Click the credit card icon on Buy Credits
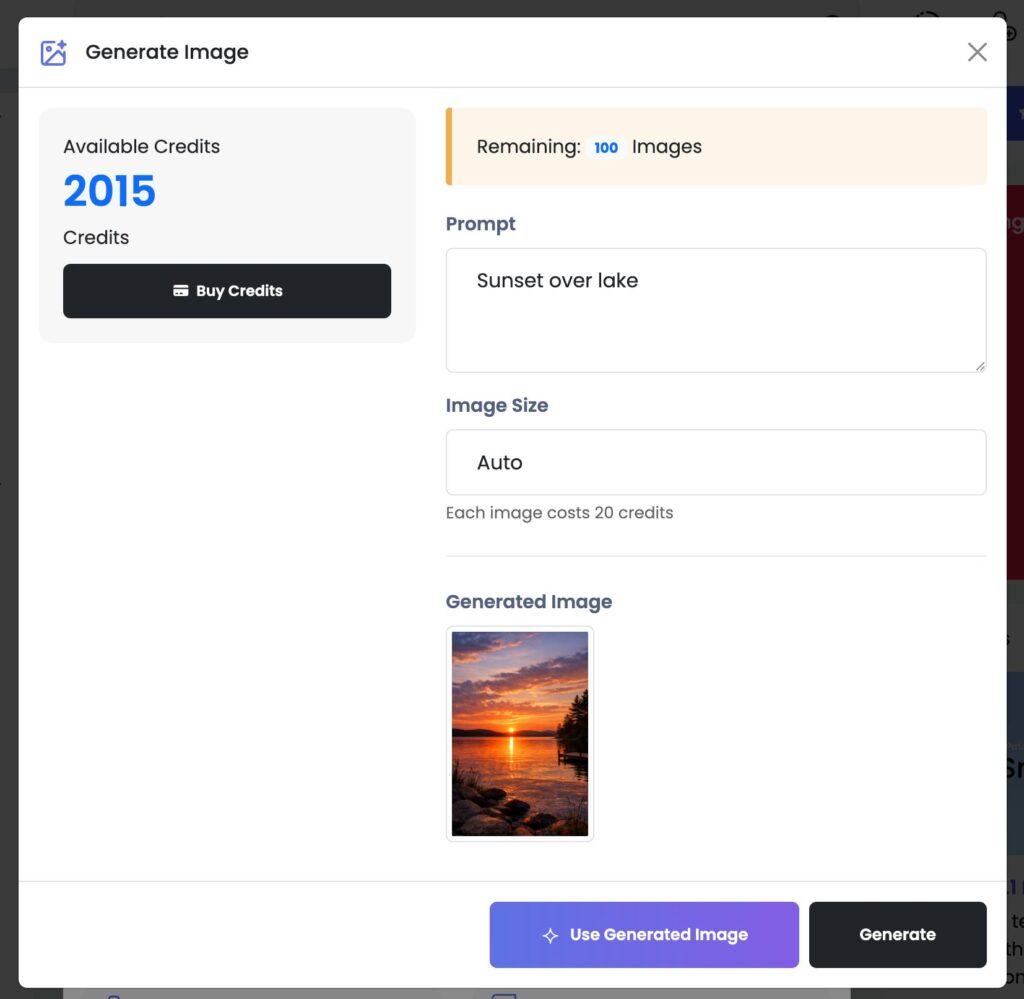Screen dimensions: 1024x999 (181, 291)
